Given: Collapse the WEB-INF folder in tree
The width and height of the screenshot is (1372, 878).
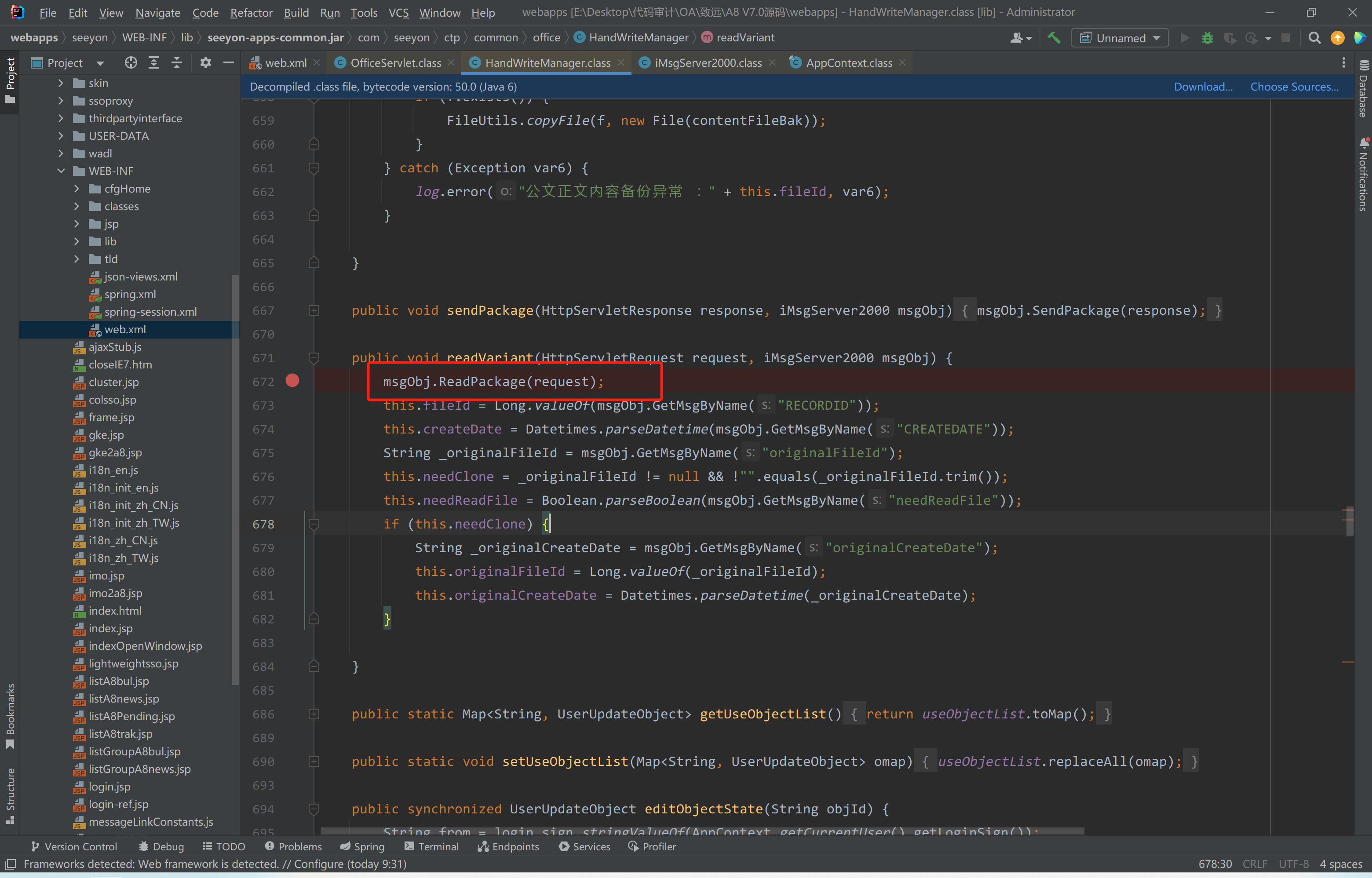Looking at the screenshot, I should (61, 171).
